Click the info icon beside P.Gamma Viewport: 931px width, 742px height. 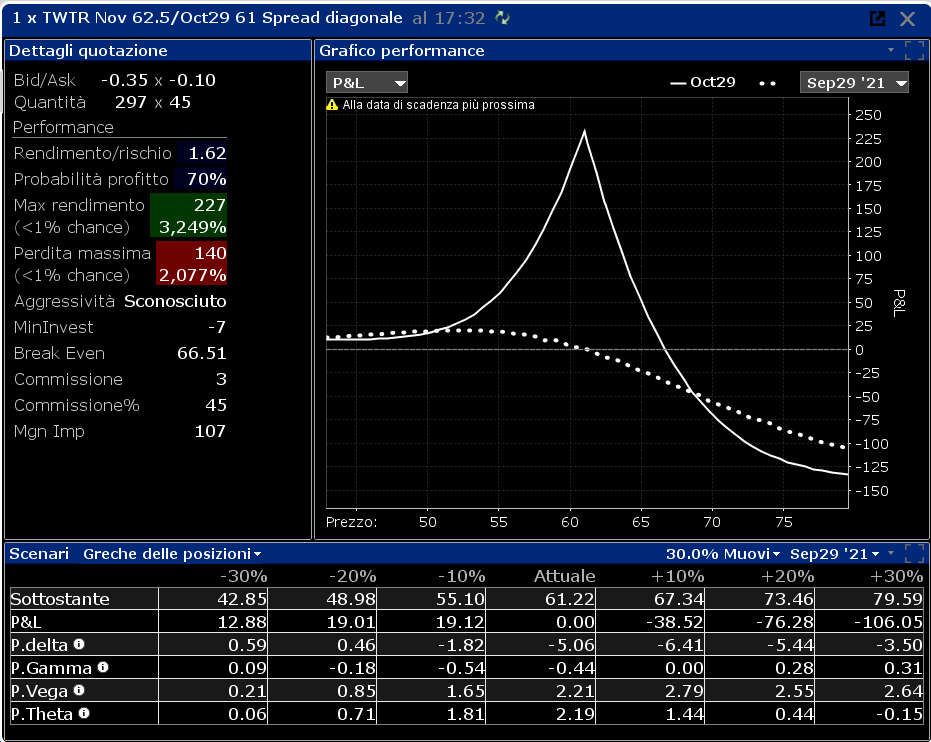click(x=103, y=667)
